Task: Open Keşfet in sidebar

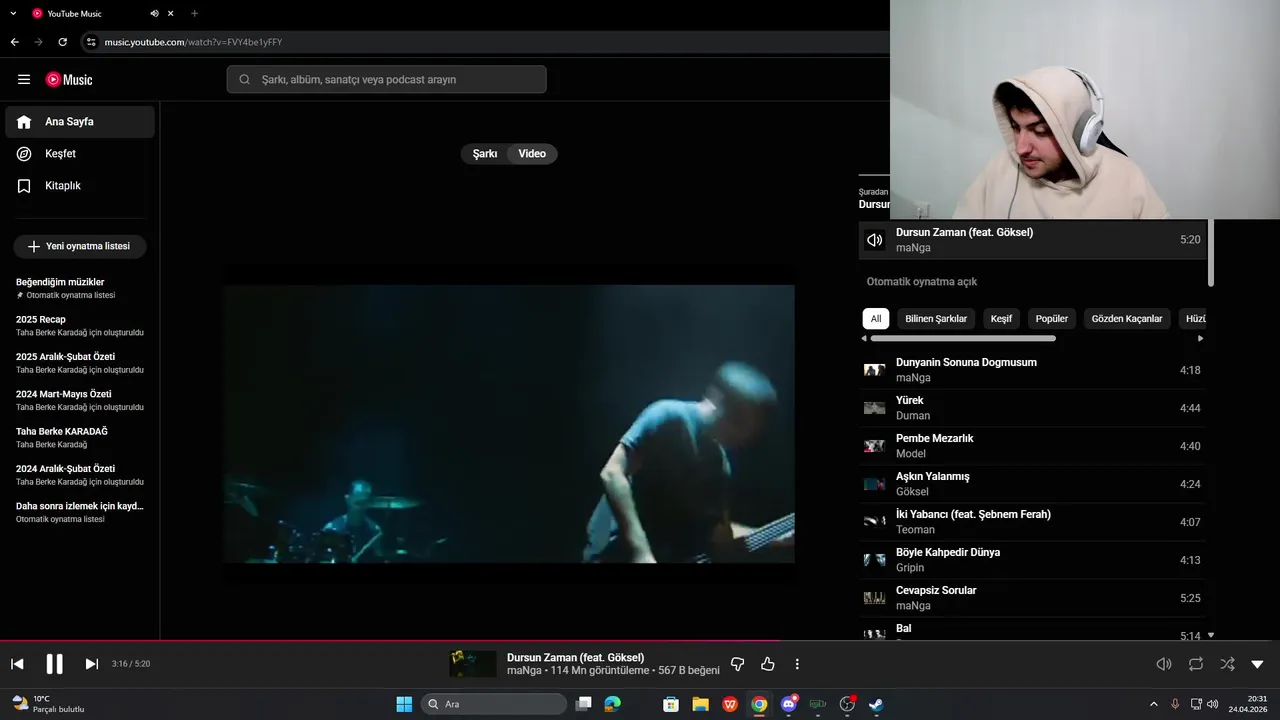Action: (x=80, y=154)
